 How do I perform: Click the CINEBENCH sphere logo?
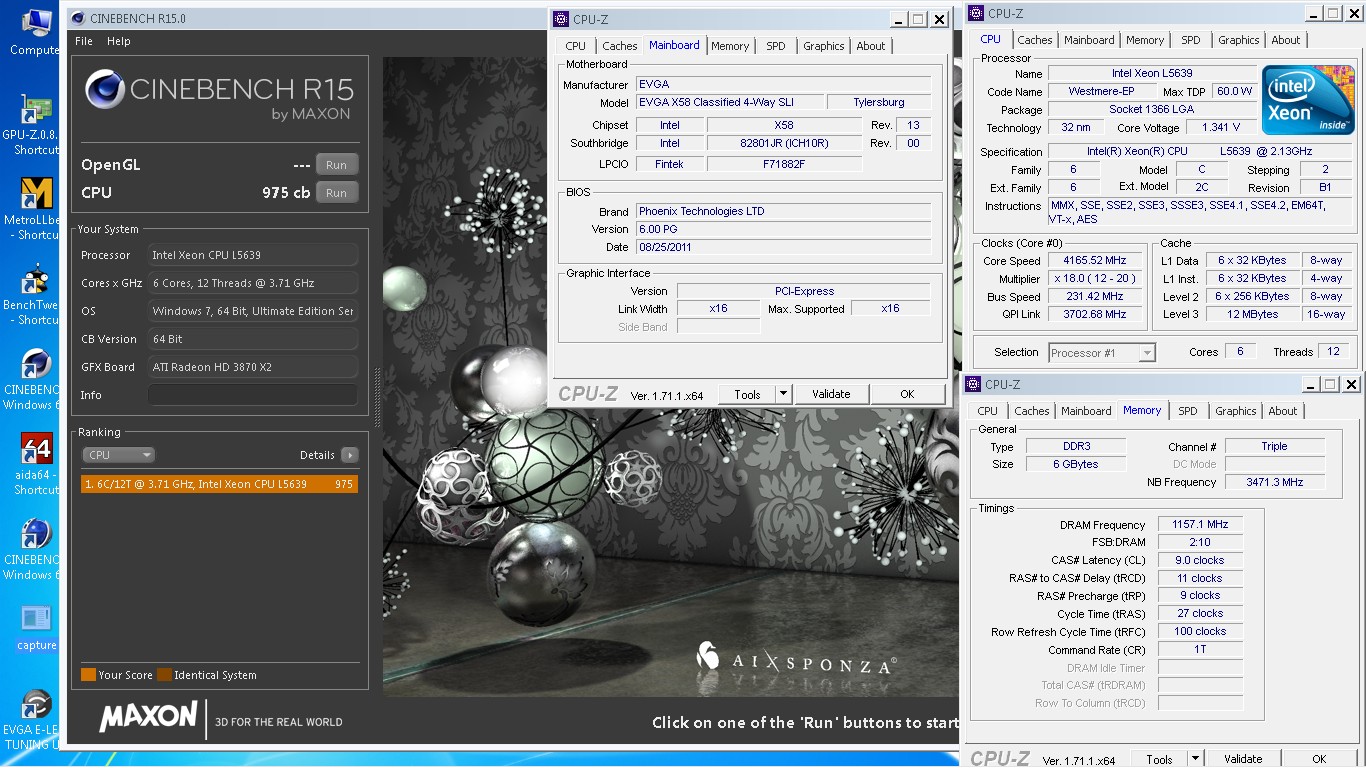click(105, 89)
